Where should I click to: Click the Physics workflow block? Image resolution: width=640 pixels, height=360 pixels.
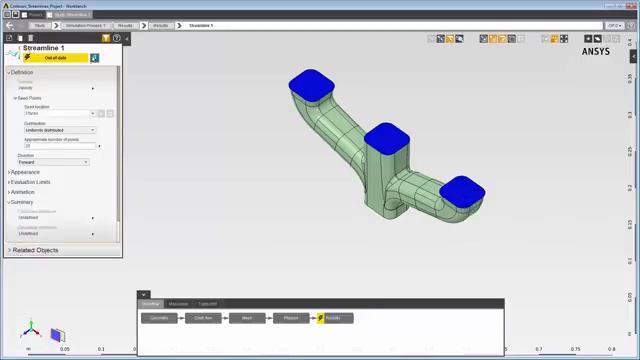[291, 318]
